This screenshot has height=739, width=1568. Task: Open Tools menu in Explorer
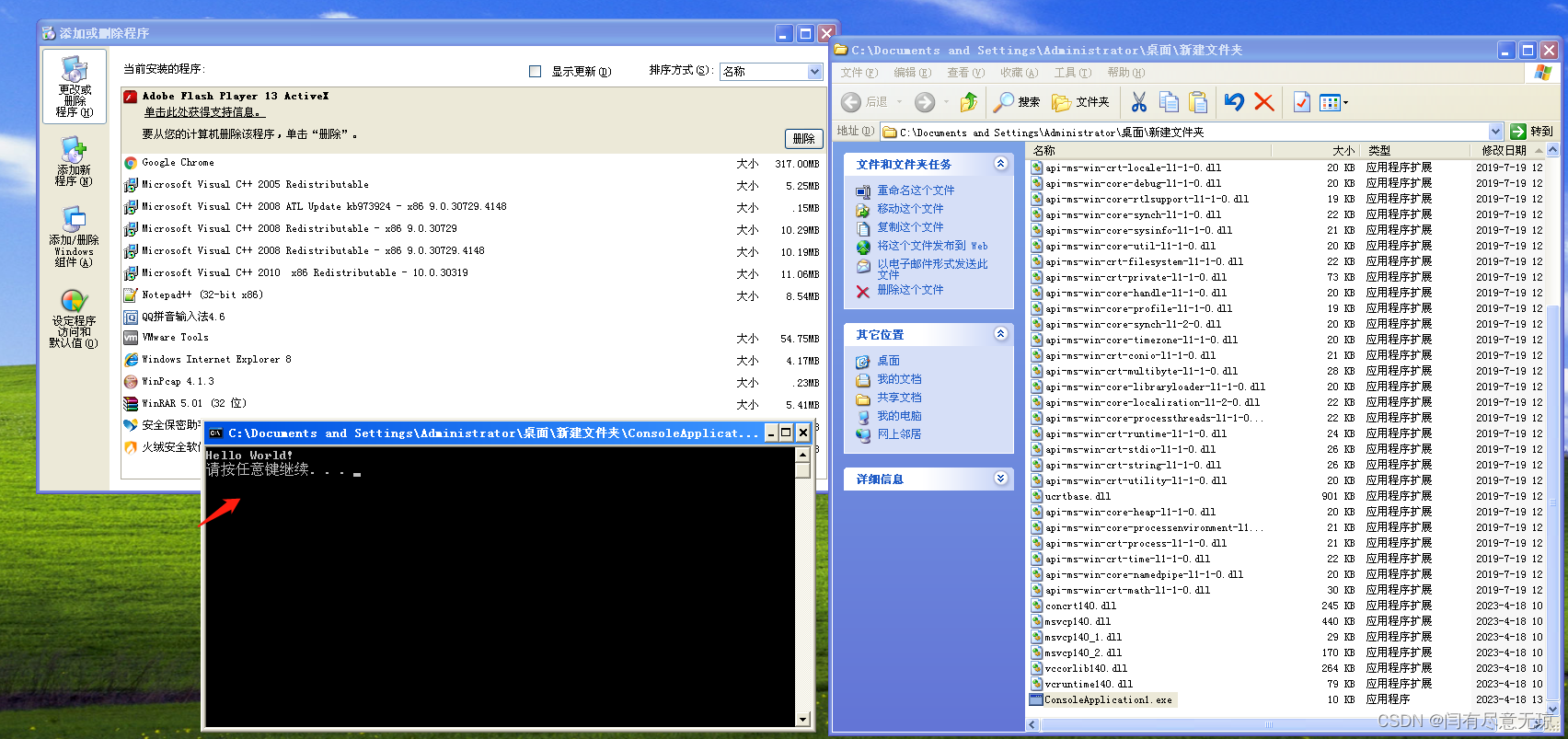(1072, 73)
